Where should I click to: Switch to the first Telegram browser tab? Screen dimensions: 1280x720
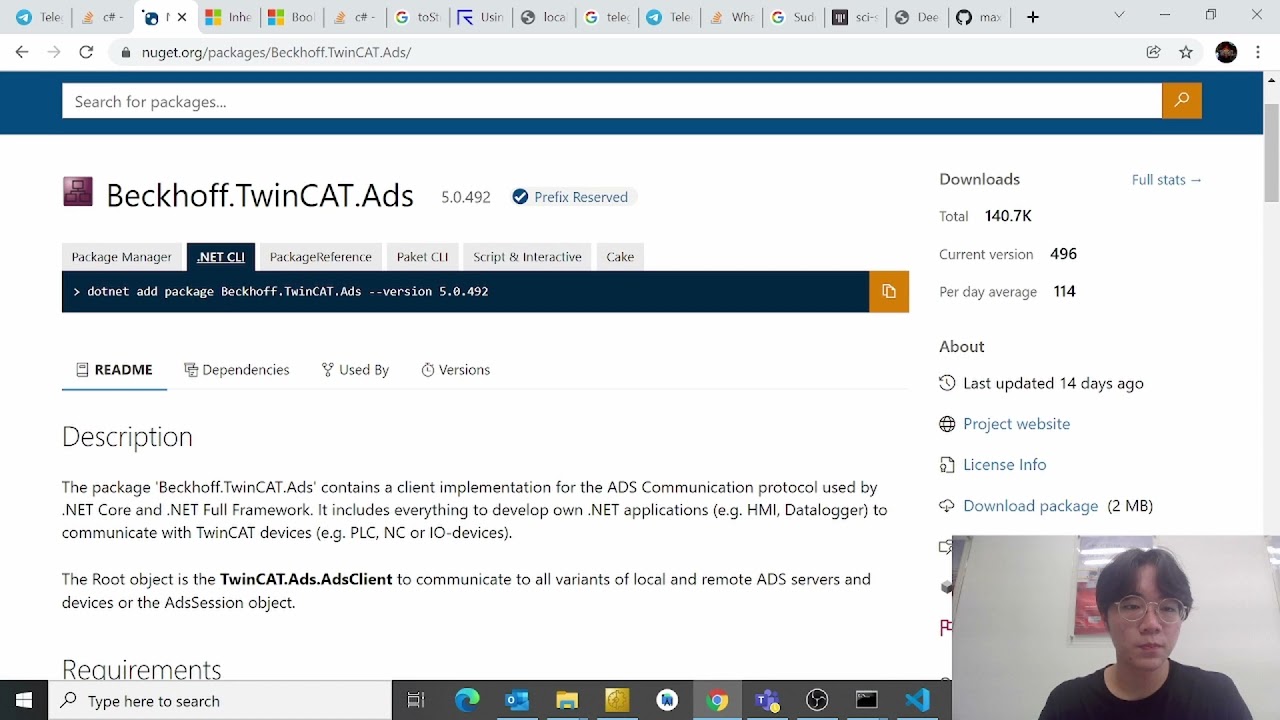click(x=38, y=17)
